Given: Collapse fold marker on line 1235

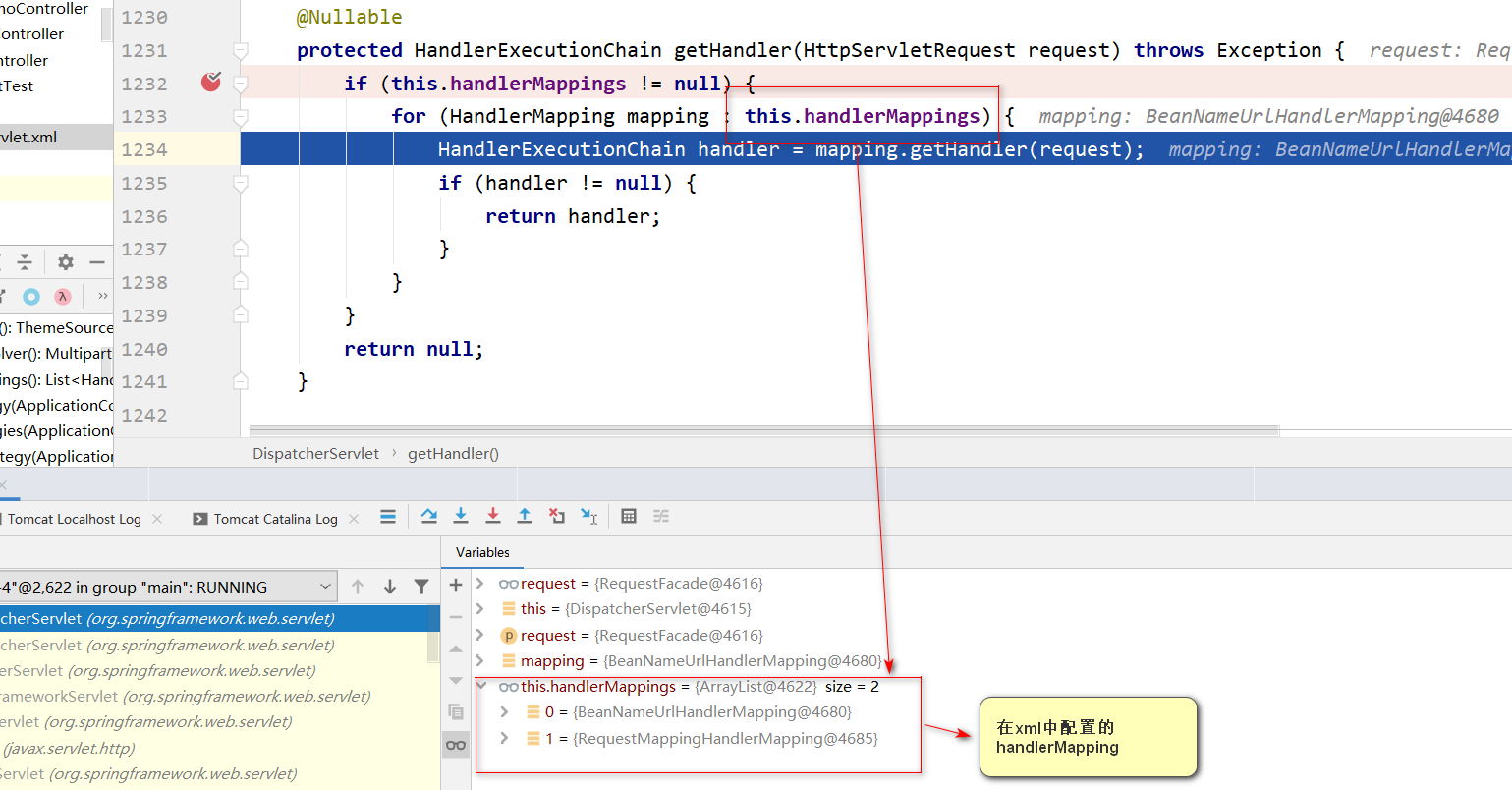Looking at the screenshot, I should pyautogui.click(x=240, y=183).
